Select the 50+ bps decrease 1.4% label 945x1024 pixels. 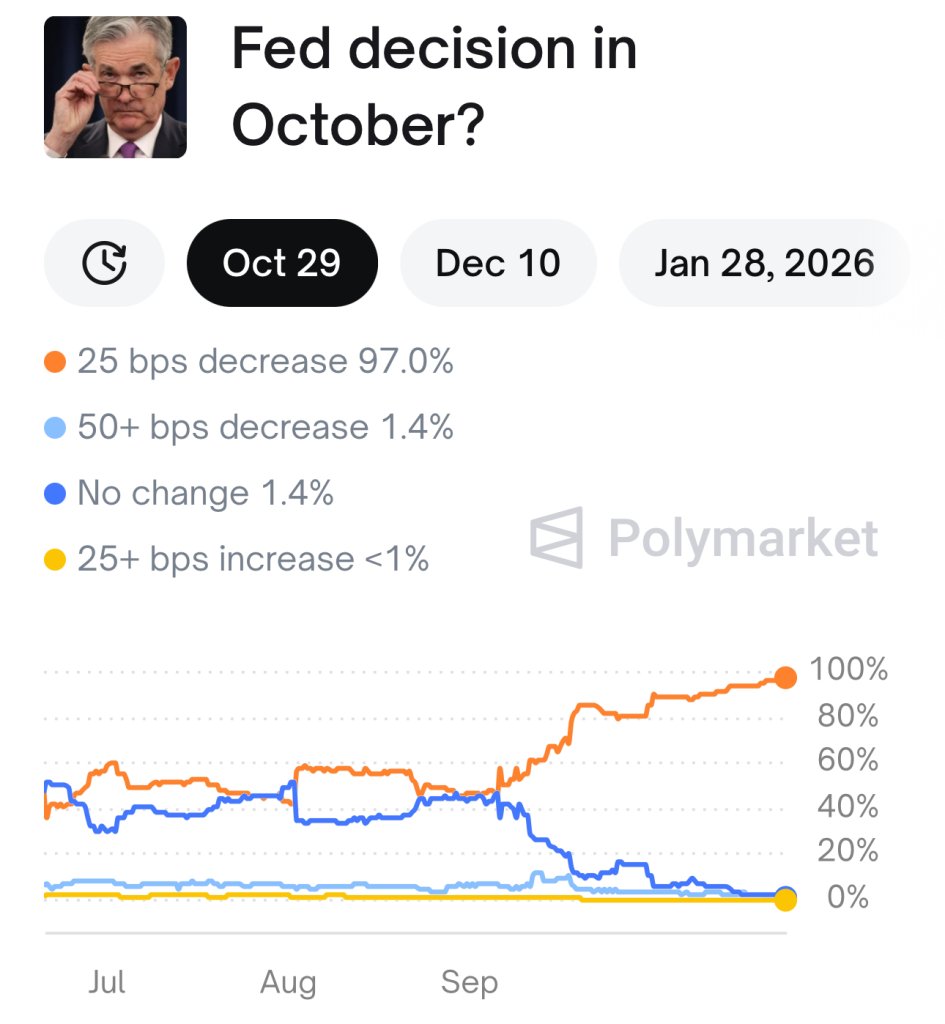(265, 427)
